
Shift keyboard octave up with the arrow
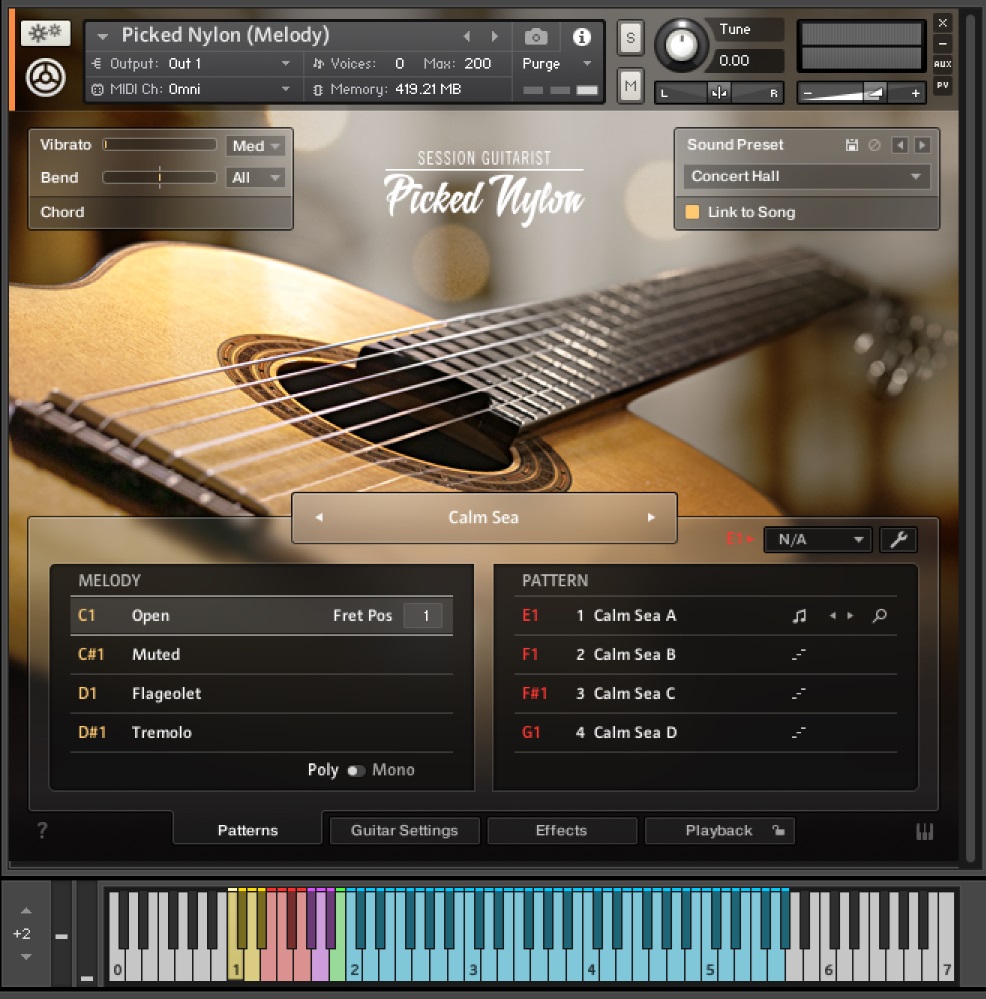pos(26,910)
